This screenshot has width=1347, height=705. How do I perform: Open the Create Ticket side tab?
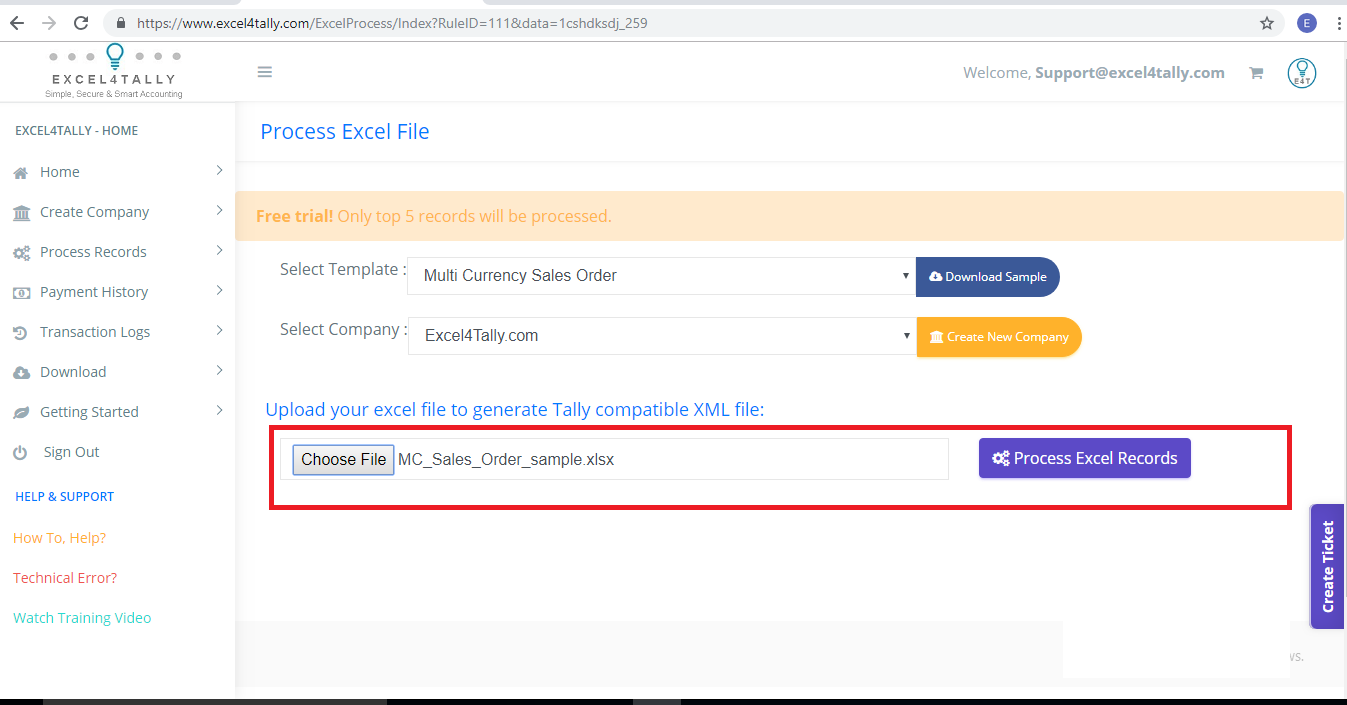pos(1327,566)
